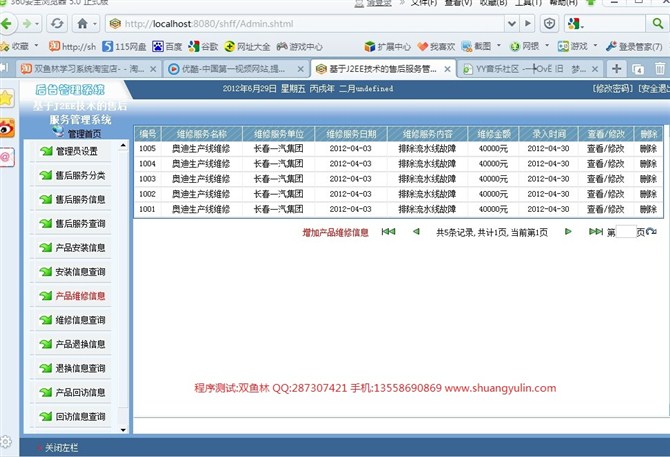Screen dimensions: 670x457
Task: Open the 网址大全 bookmark
Action: (247, 47)
